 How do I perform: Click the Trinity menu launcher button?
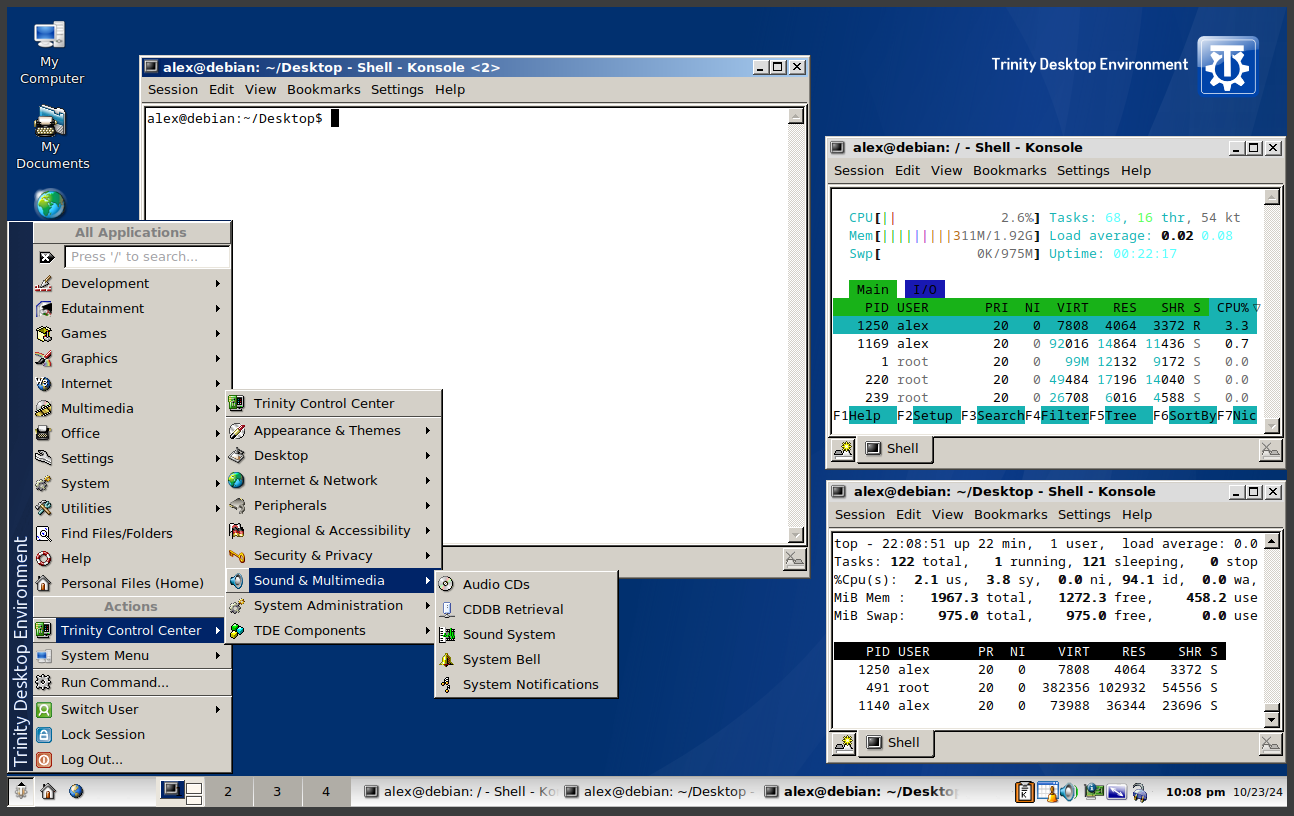click(x=20, y=792)
